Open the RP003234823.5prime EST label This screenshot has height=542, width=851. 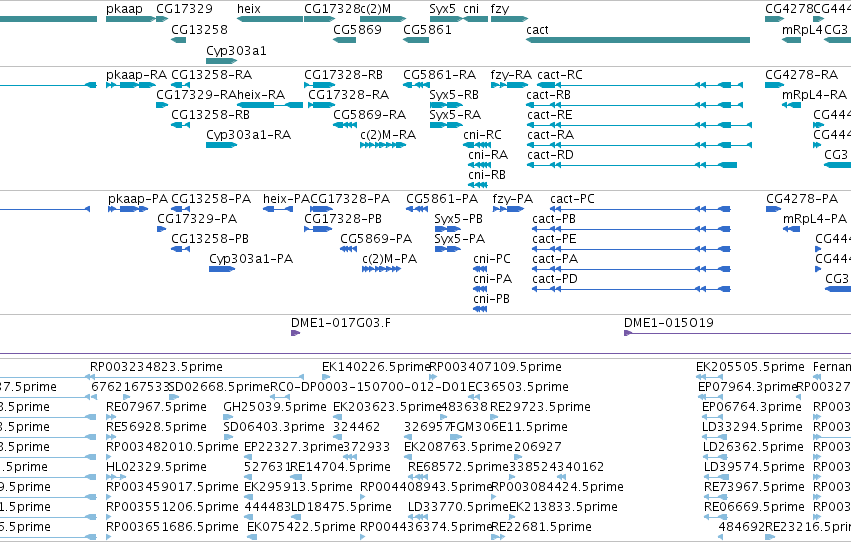click(x=156, y=367)
